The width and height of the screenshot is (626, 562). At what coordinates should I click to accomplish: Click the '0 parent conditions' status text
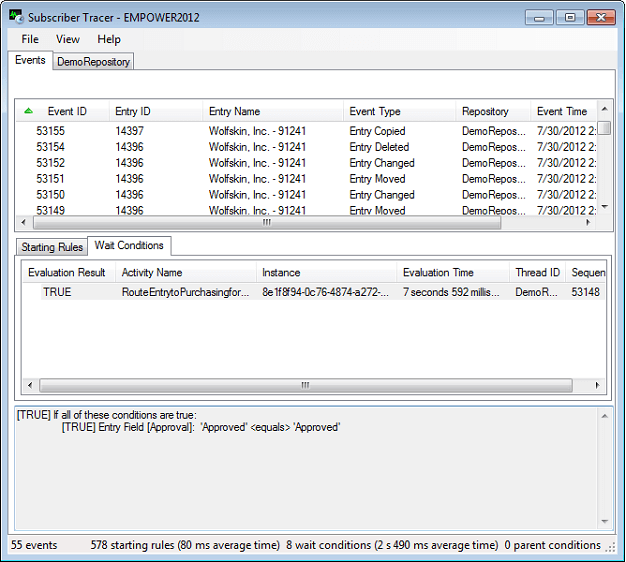pyautogui.click(x=553, y=545)
